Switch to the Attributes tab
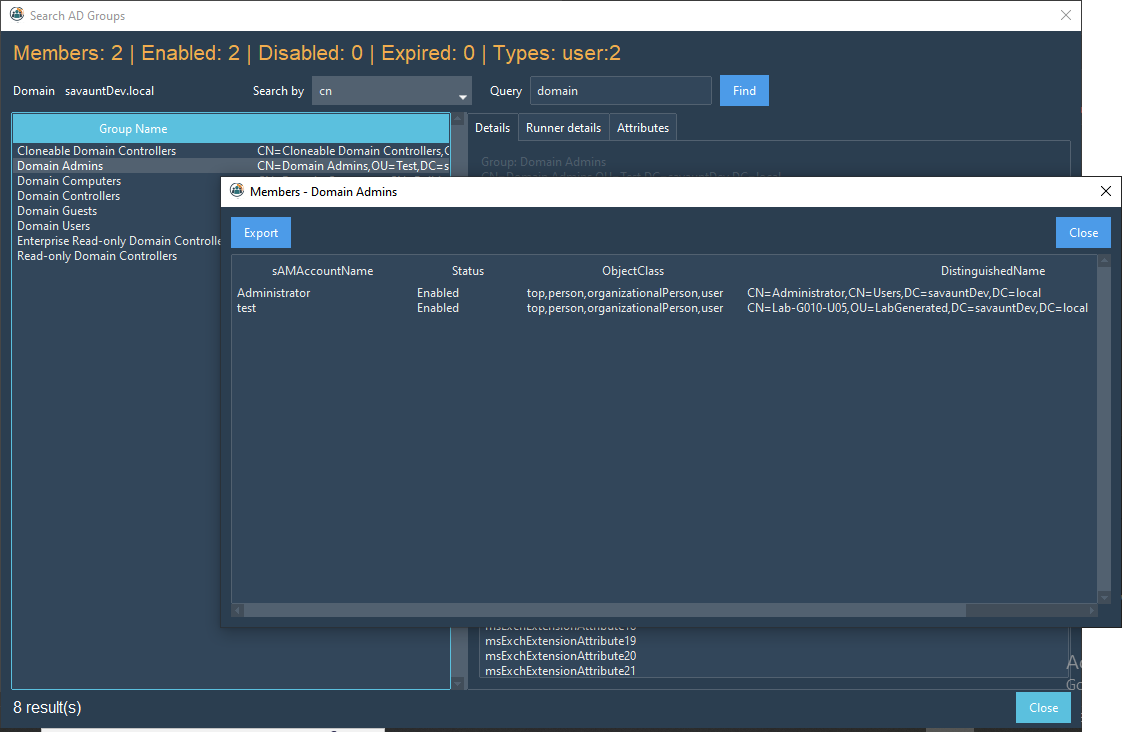 [x=643, y=127]
